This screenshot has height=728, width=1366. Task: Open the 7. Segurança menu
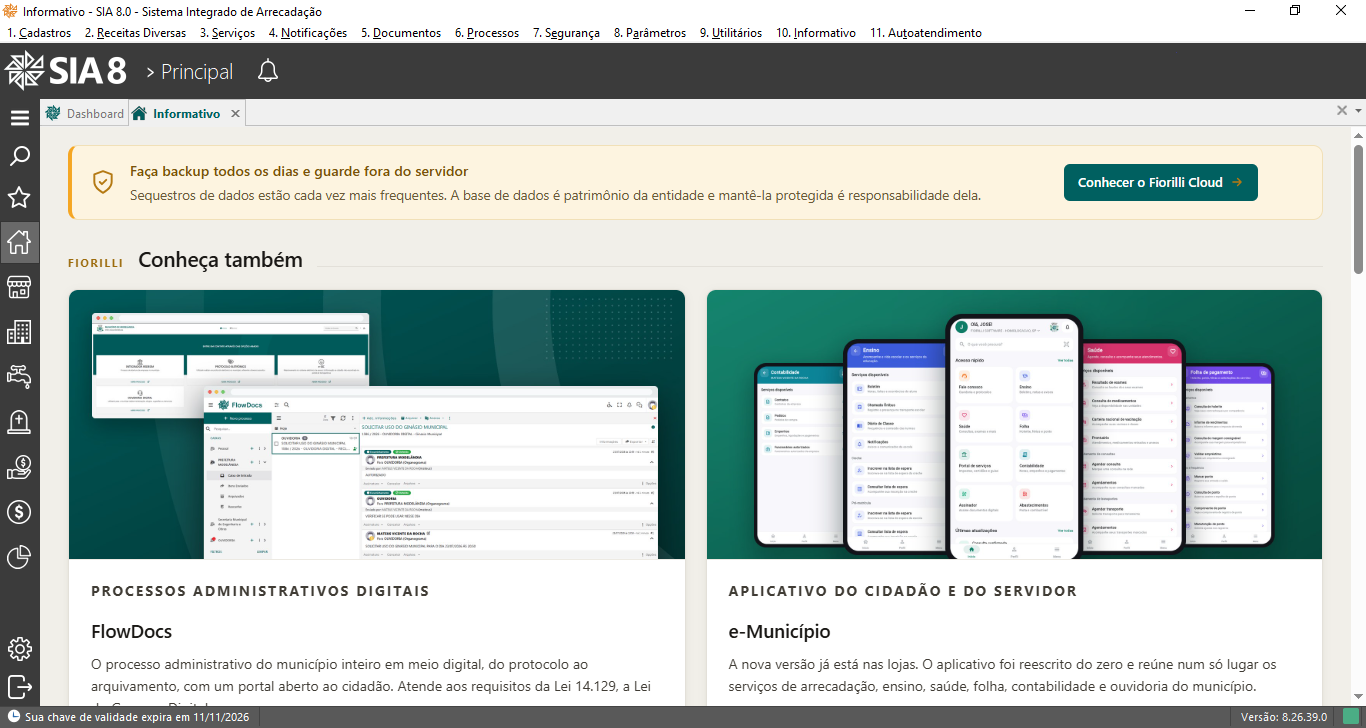point(566,33)
